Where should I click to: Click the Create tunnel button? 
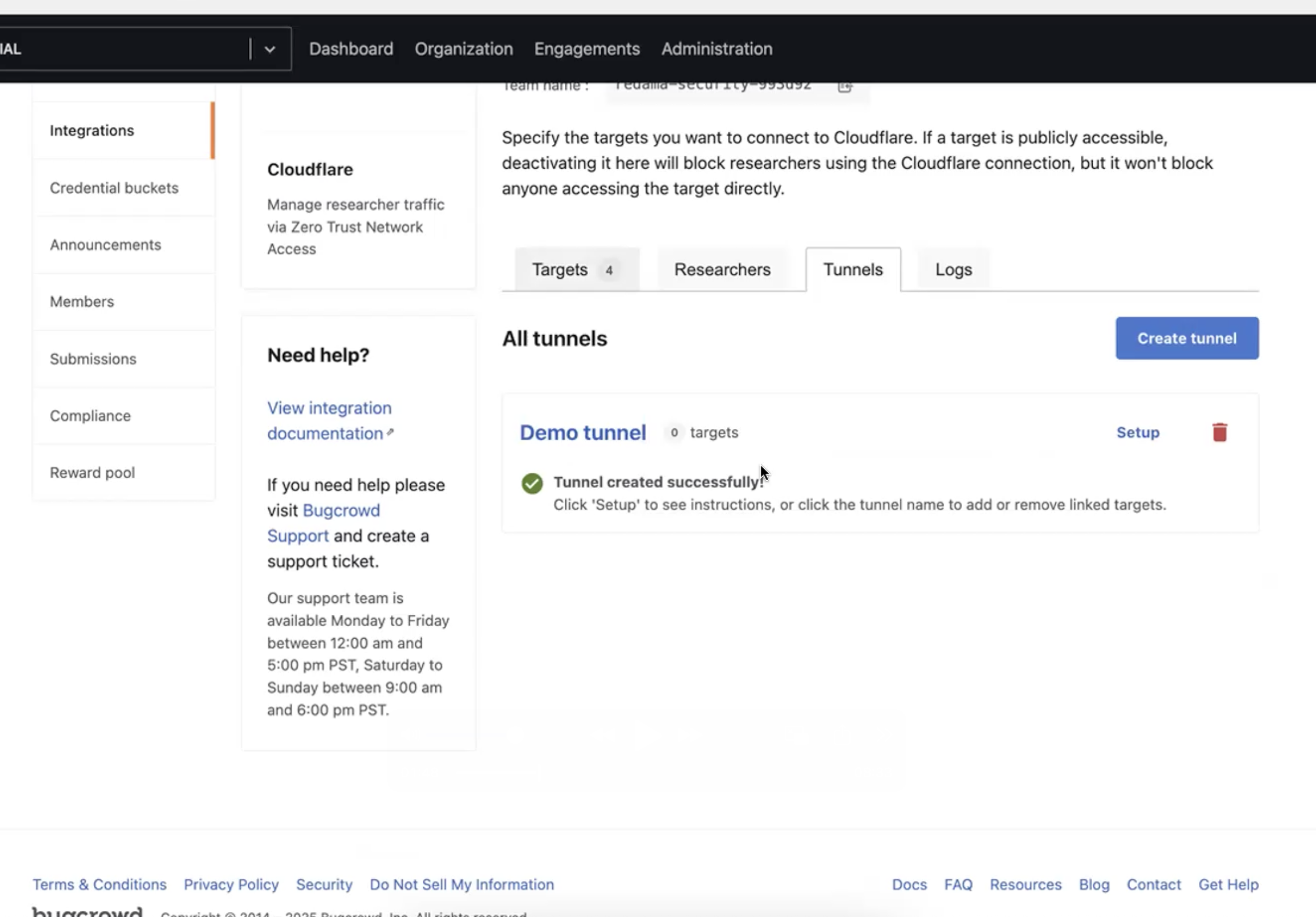(1187, 338)
